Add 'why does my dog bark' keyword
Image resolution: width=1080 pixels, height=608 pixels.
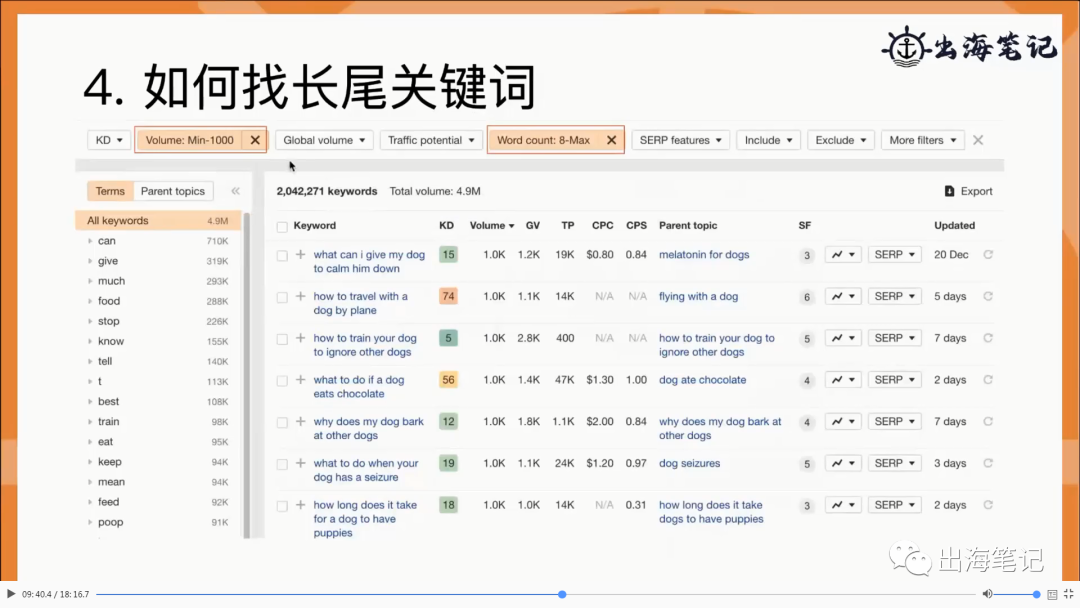pos(300,421)
